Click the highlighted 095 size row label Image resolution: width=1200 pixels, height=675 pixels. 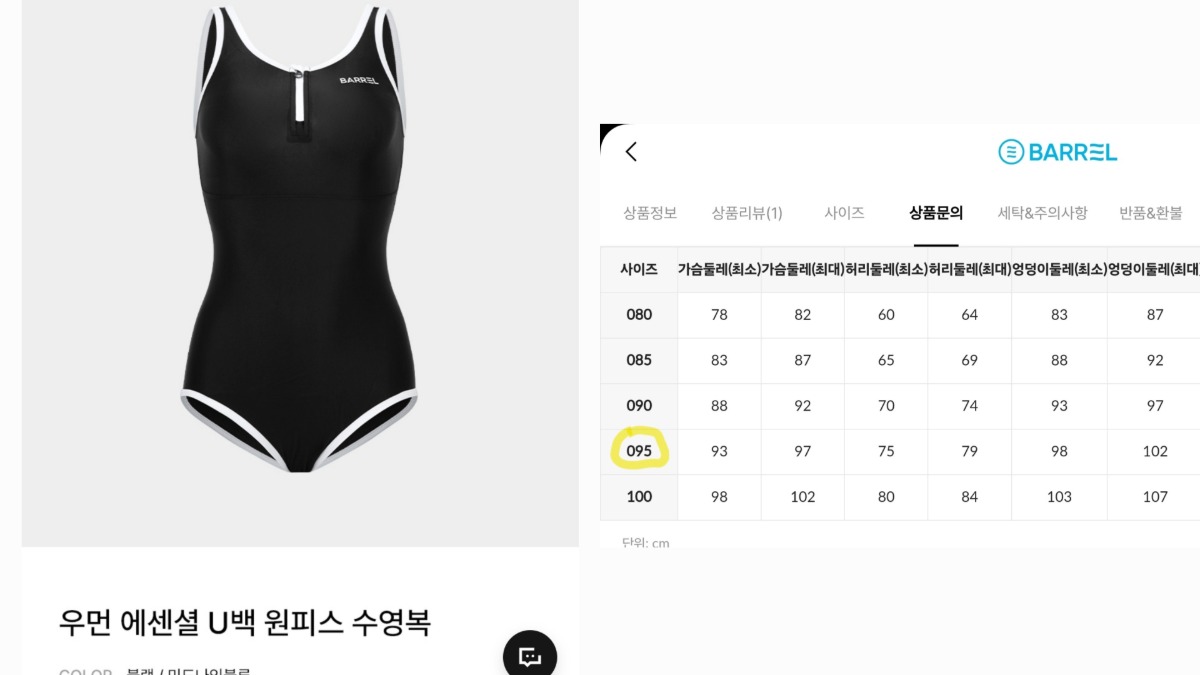pos(639,451)
